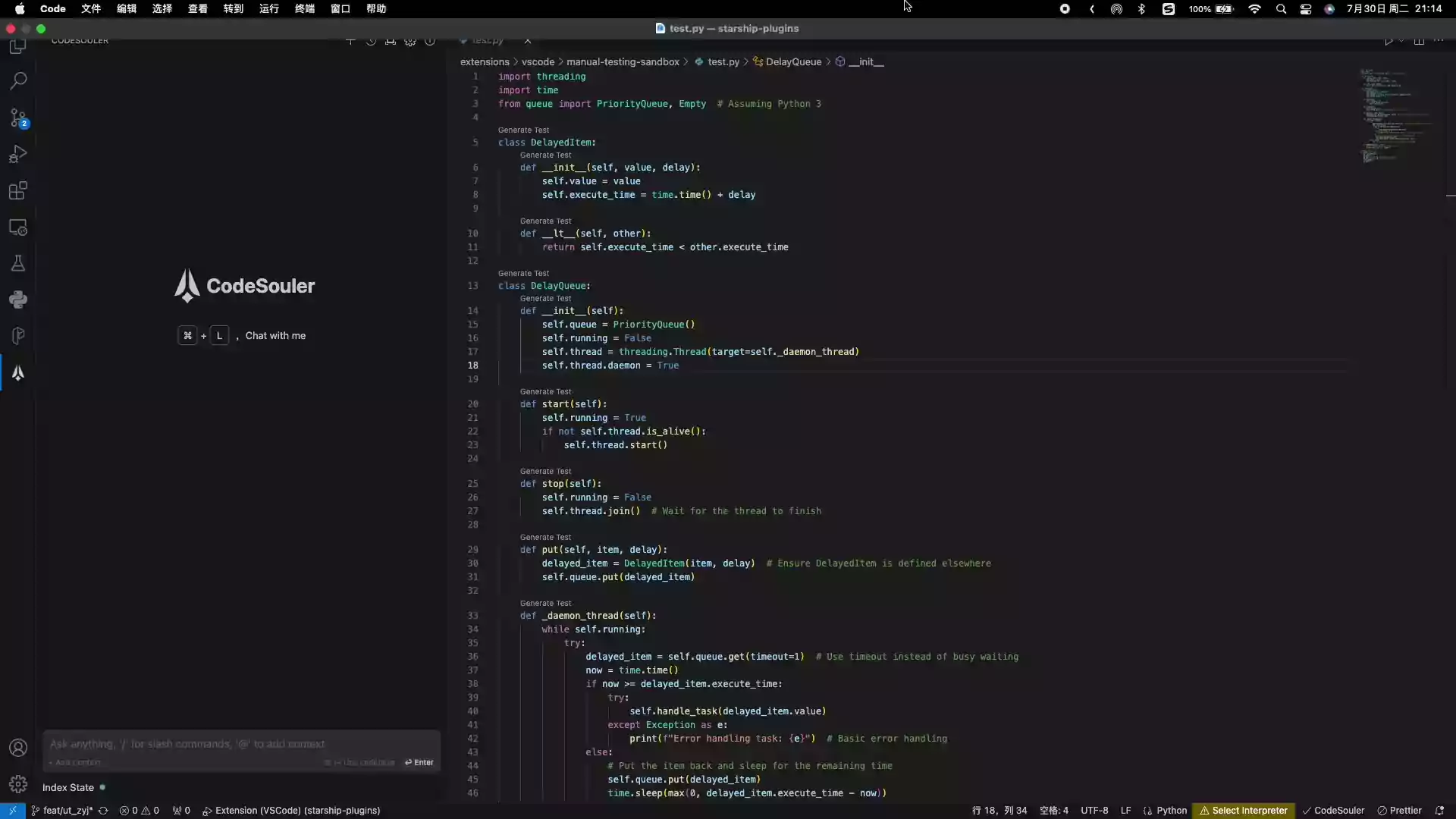Click Generate Test above class DelayQueue
1456x819 pixels.
(523, 273)
